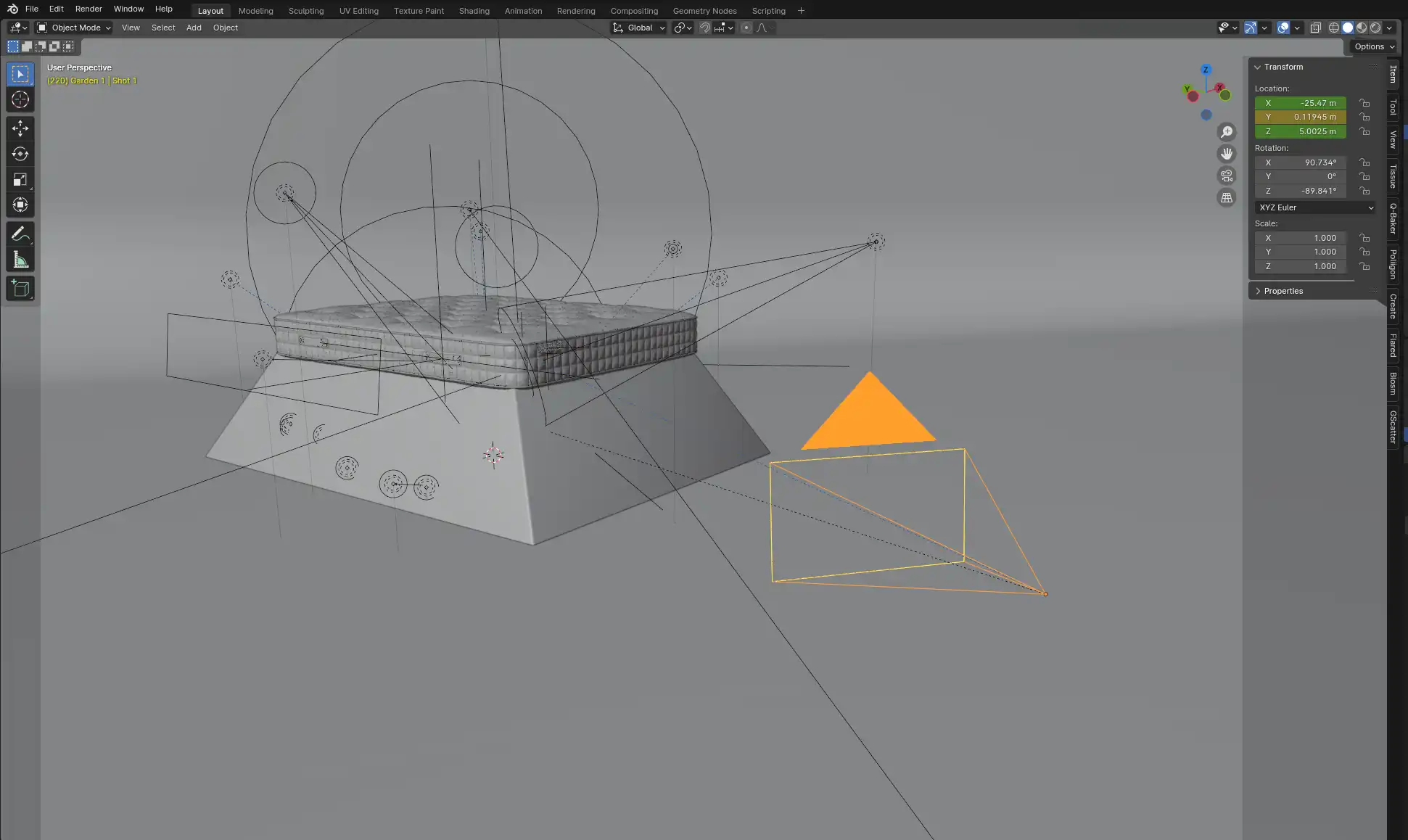Collapse the Transform panel
This screenshot has width=1408, height=840.
(1257, 67)
